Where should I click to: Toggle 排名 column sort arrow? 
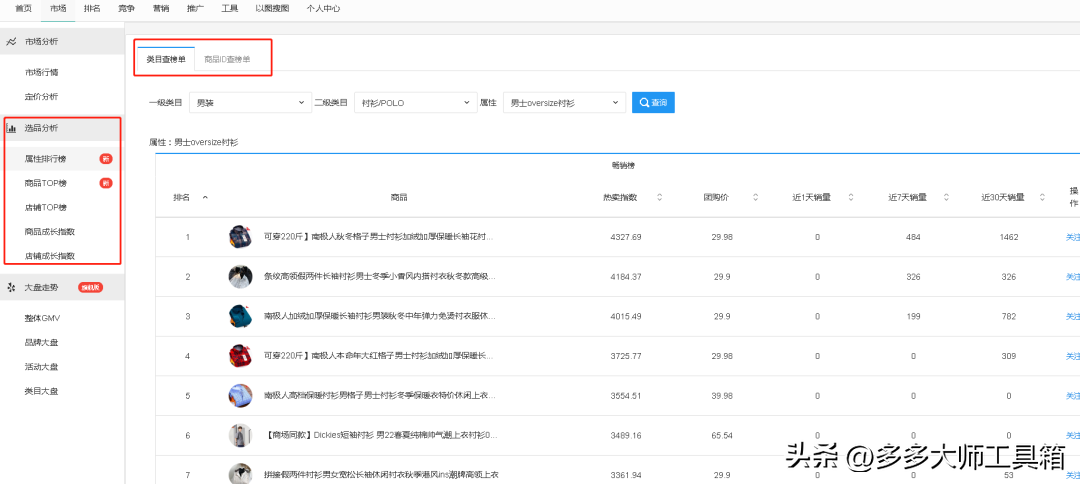tap(205, 197)
